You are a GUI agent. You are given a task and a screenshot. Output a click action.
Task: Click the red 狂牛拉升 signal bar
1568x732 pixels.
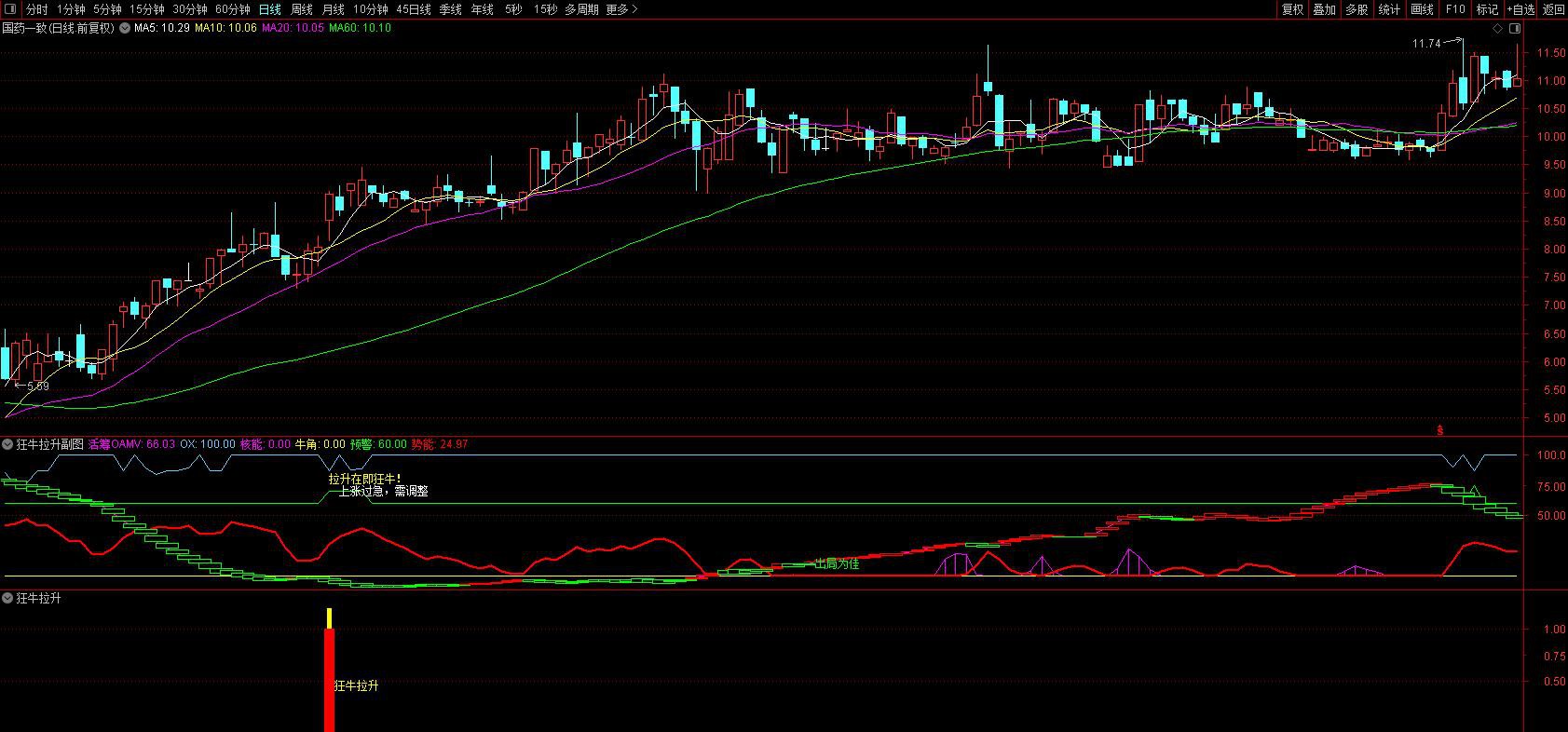coord(329,680)
